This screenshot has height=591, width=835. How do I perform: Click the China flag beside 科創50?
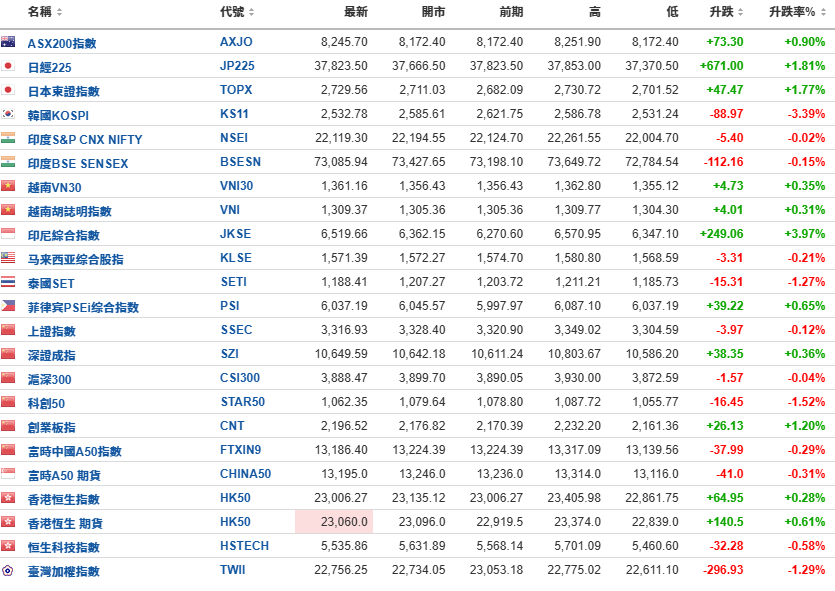pos(7,401)
